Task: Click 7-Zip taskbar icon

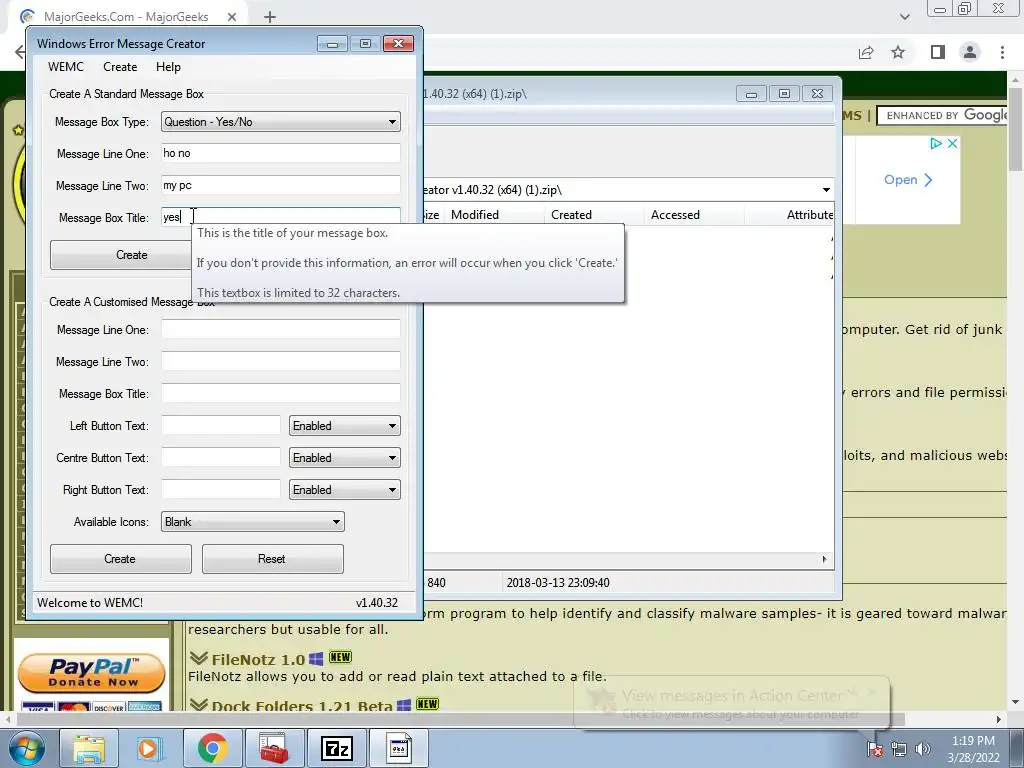Action: tap(336, 748)
